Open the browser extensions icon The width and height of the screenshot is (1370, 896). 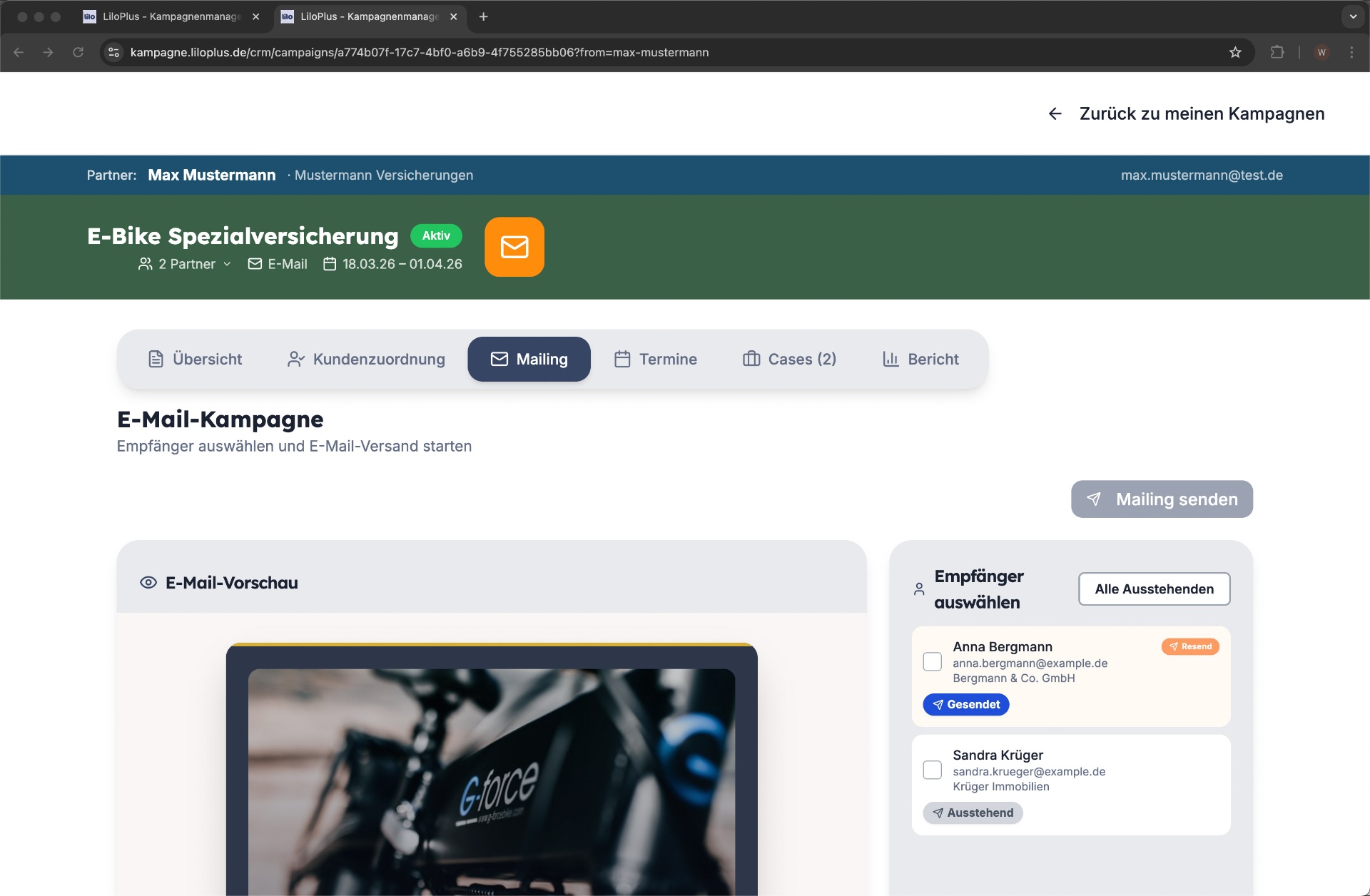pyautogui.click(x=1277, y=52)
